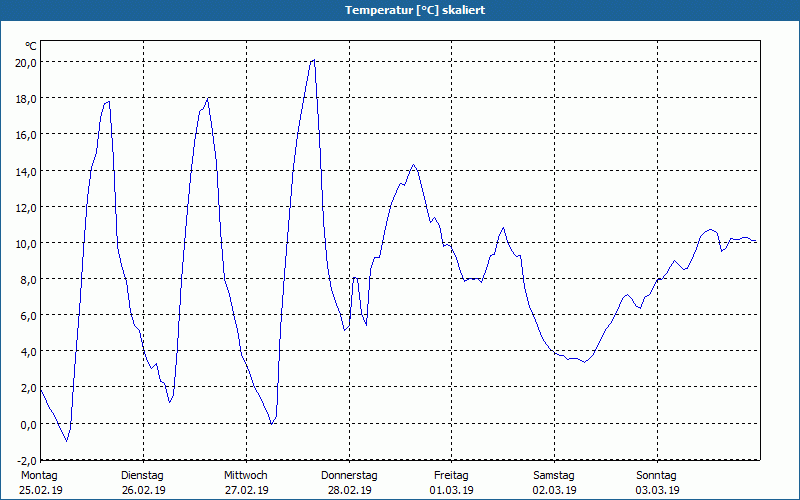Click the °C unit label
The width and height of the screenshot is (800, 500).
click(31, 46)
